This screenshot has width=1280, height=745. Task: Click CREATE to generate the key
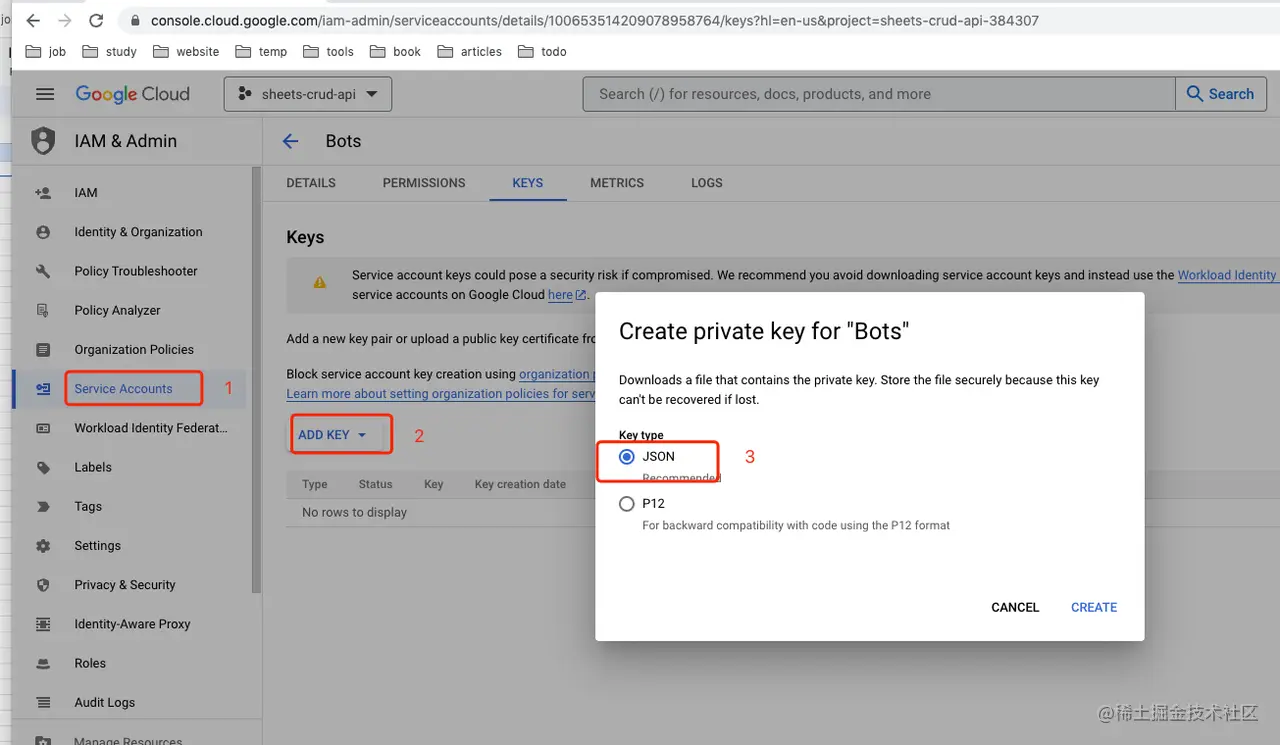coord(1093,607)
